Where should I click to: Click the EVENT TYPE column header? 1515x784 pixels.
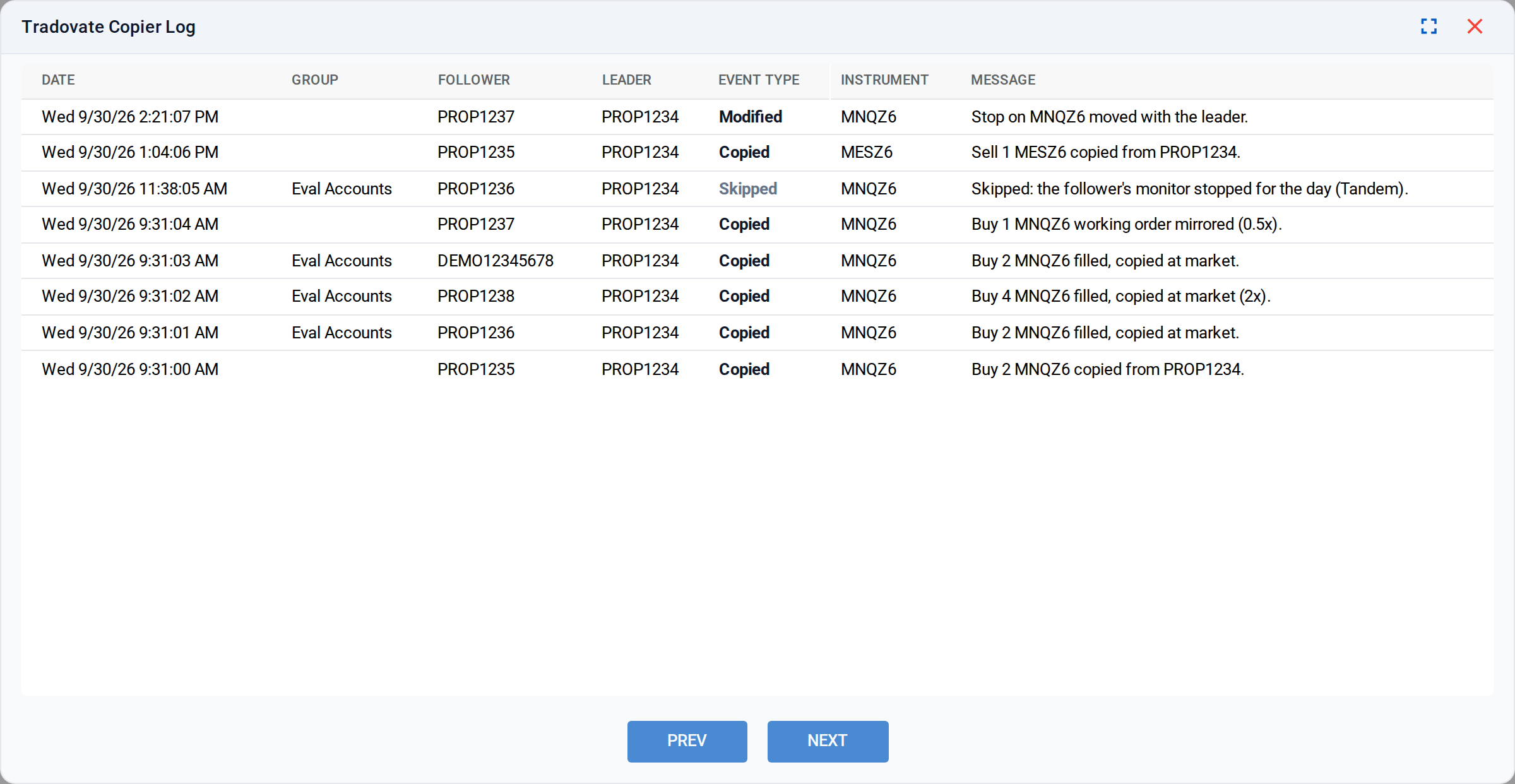(759, 80)
